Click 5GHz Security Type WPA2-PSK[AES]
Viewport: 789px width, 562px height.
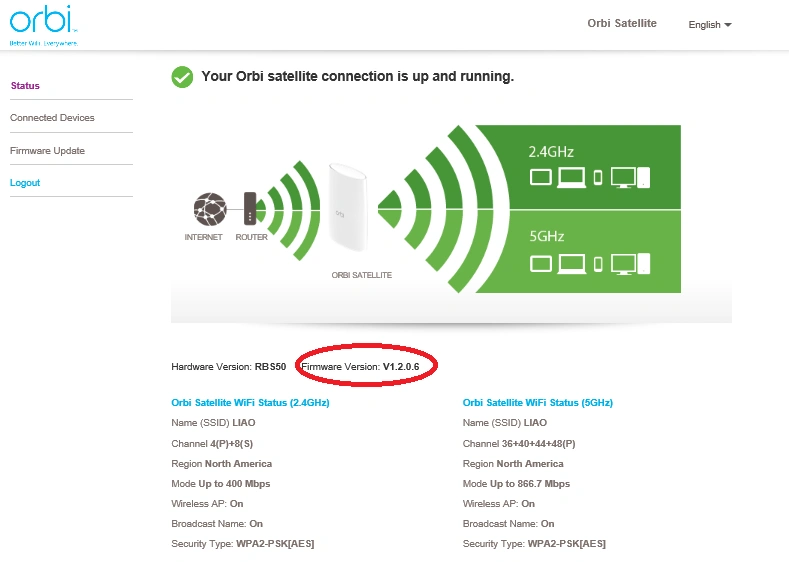tap(534, 544)
